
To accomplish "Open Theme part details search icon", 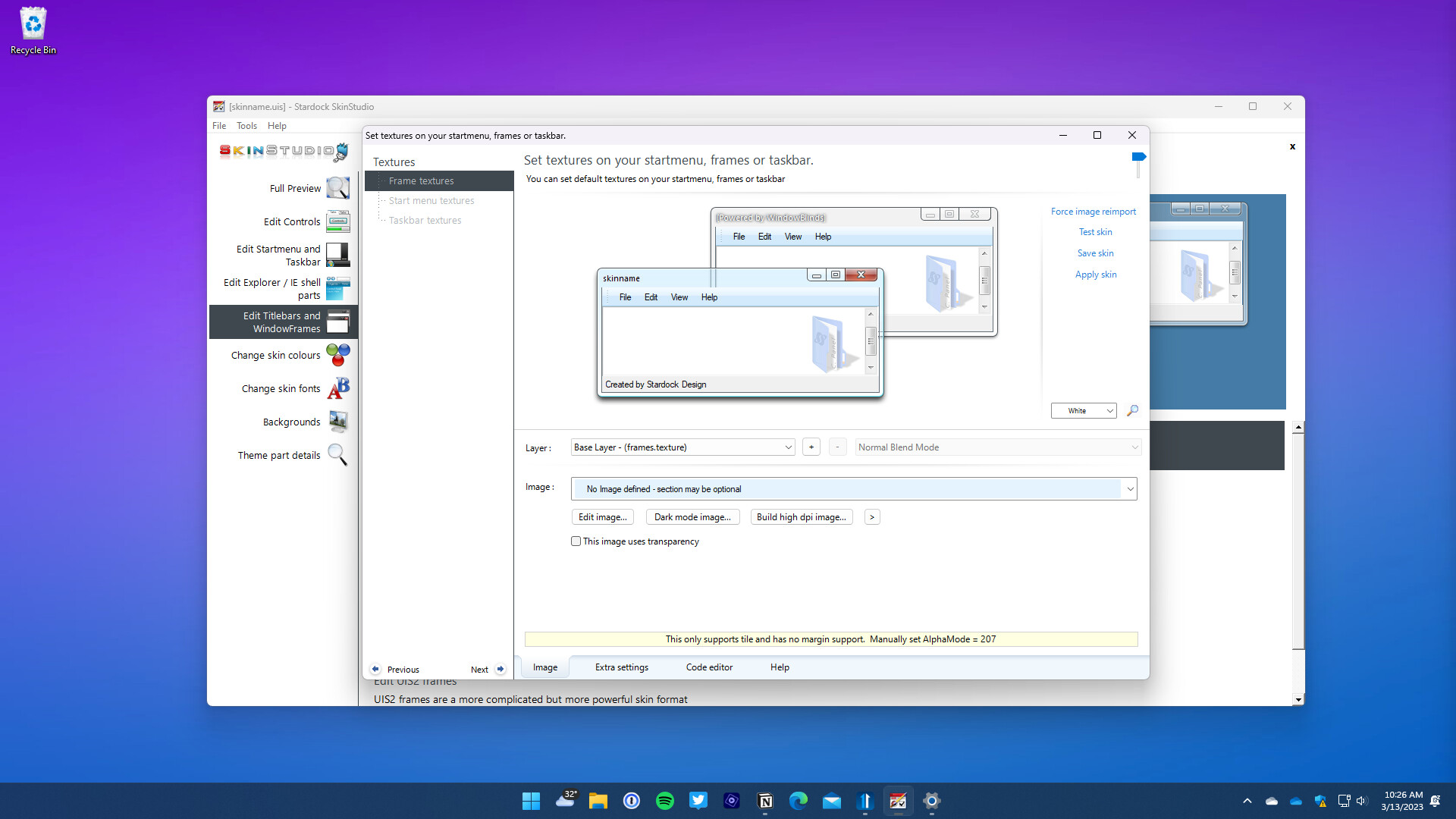I will click(338, 455).
